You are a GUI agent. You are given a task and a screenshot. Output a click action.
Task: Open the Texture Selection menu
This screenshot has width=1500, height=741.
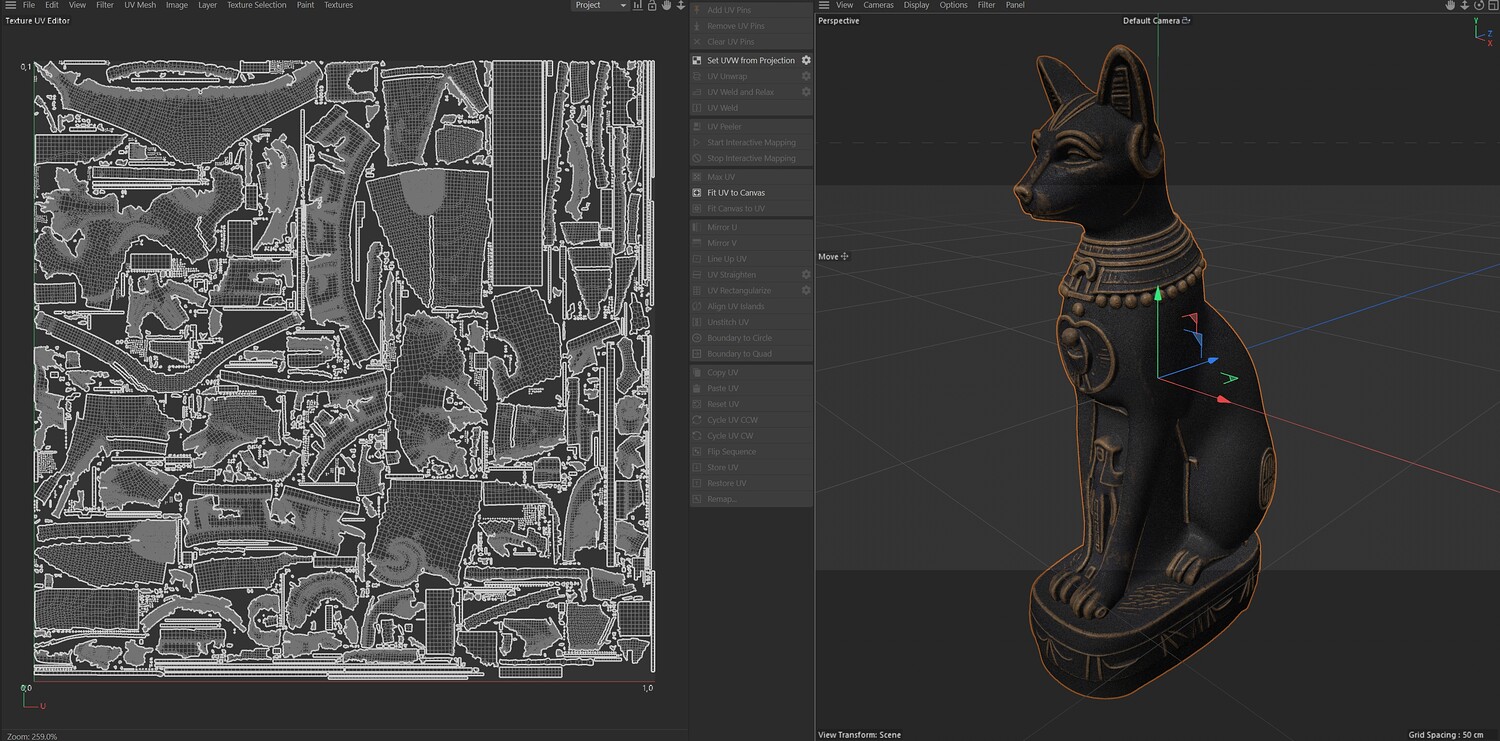(256, 5)
